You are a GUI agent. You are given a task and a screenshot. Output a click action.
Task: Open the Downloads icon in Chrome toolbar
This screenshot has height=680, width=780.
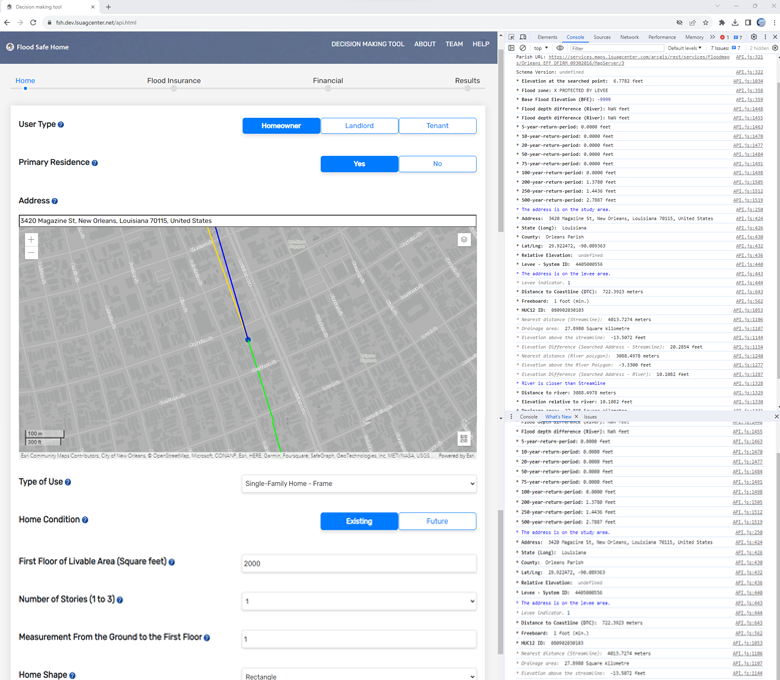pyautogui.click(x=735, y=22)
